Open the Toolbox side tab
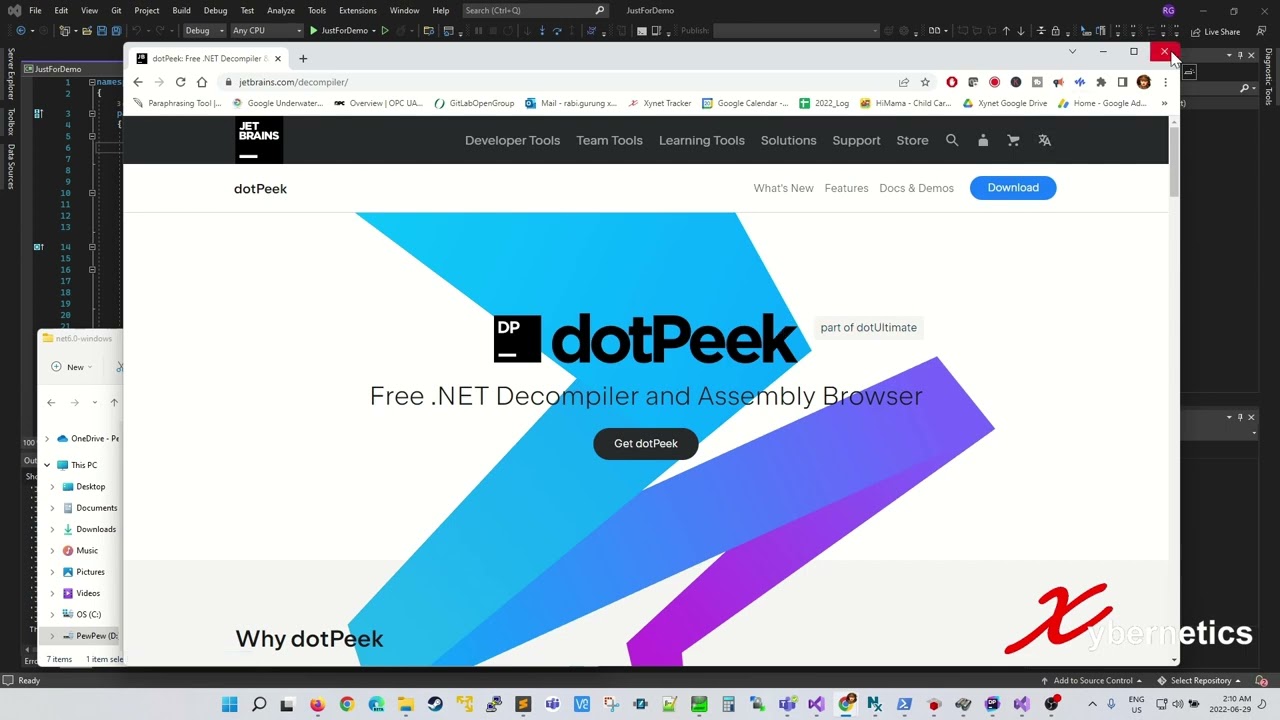Viewport: 1280px width, 720px height. (x=11, y=121)
